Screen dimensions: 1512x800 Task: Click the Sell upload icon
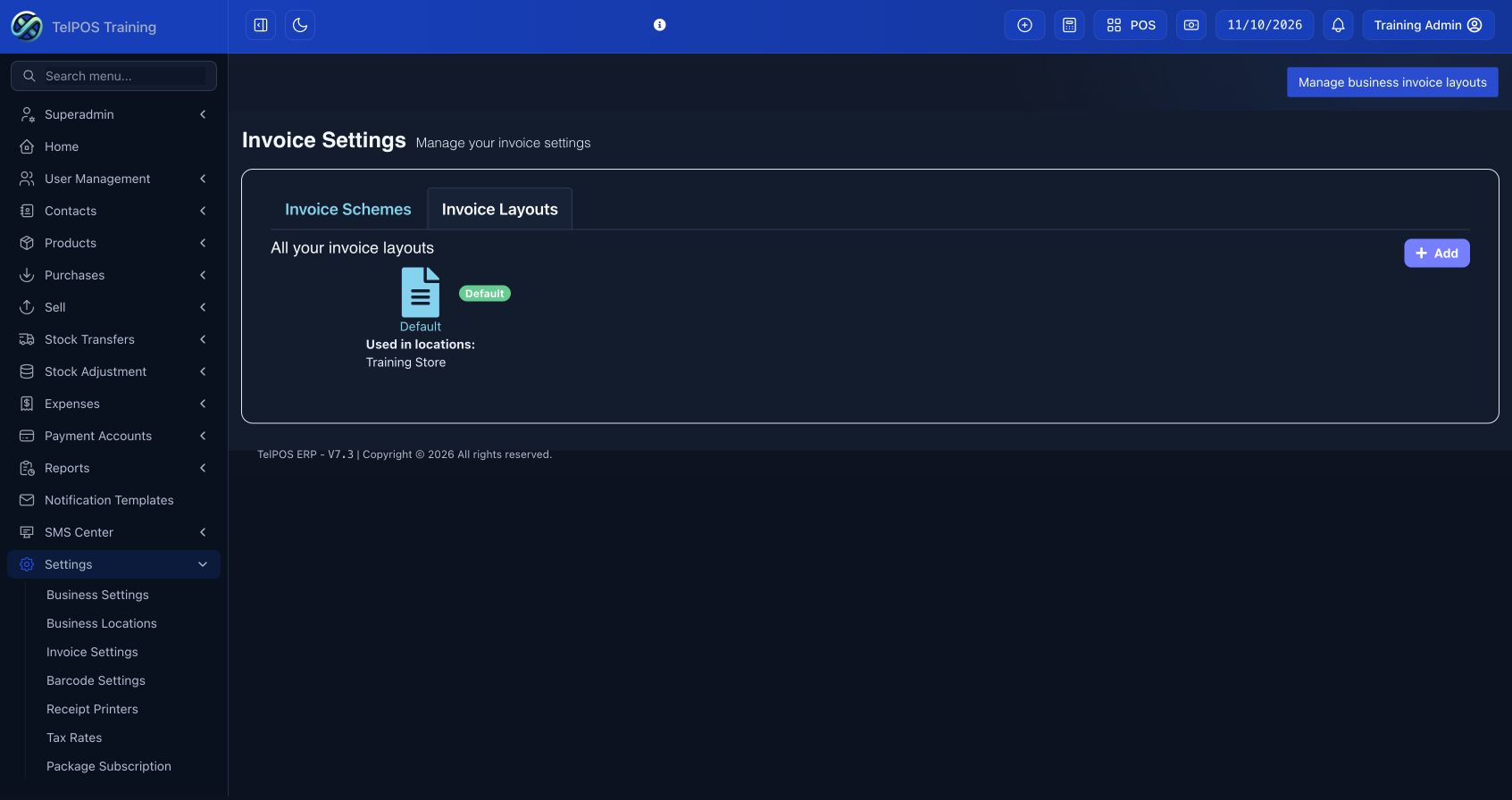(27, 307)
